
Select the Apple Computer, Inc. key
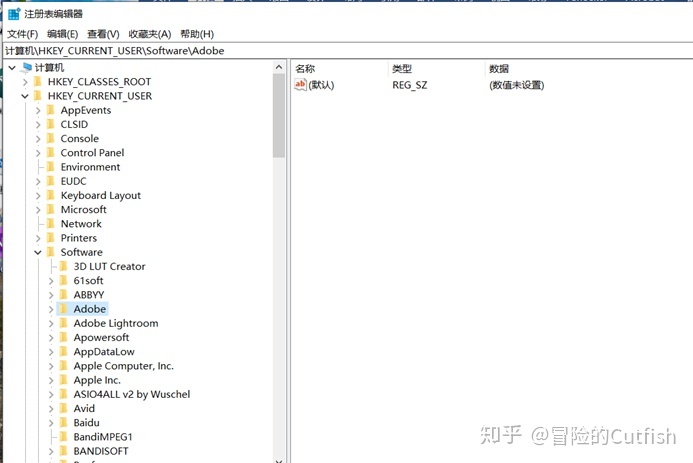click(x=123, y=366)
